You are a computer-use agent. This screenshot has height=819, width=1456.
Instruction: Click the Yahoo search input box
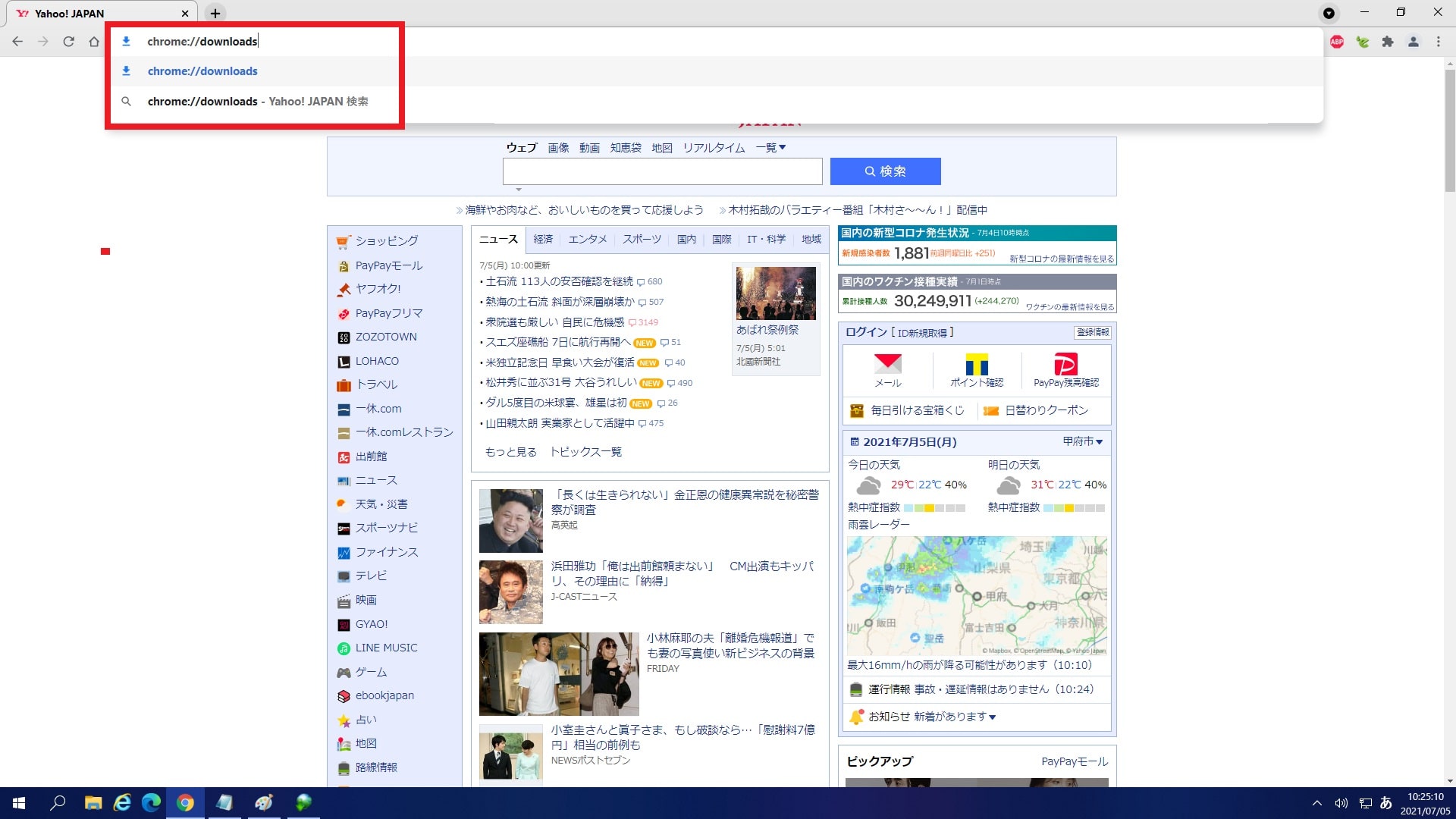(662, 171)
